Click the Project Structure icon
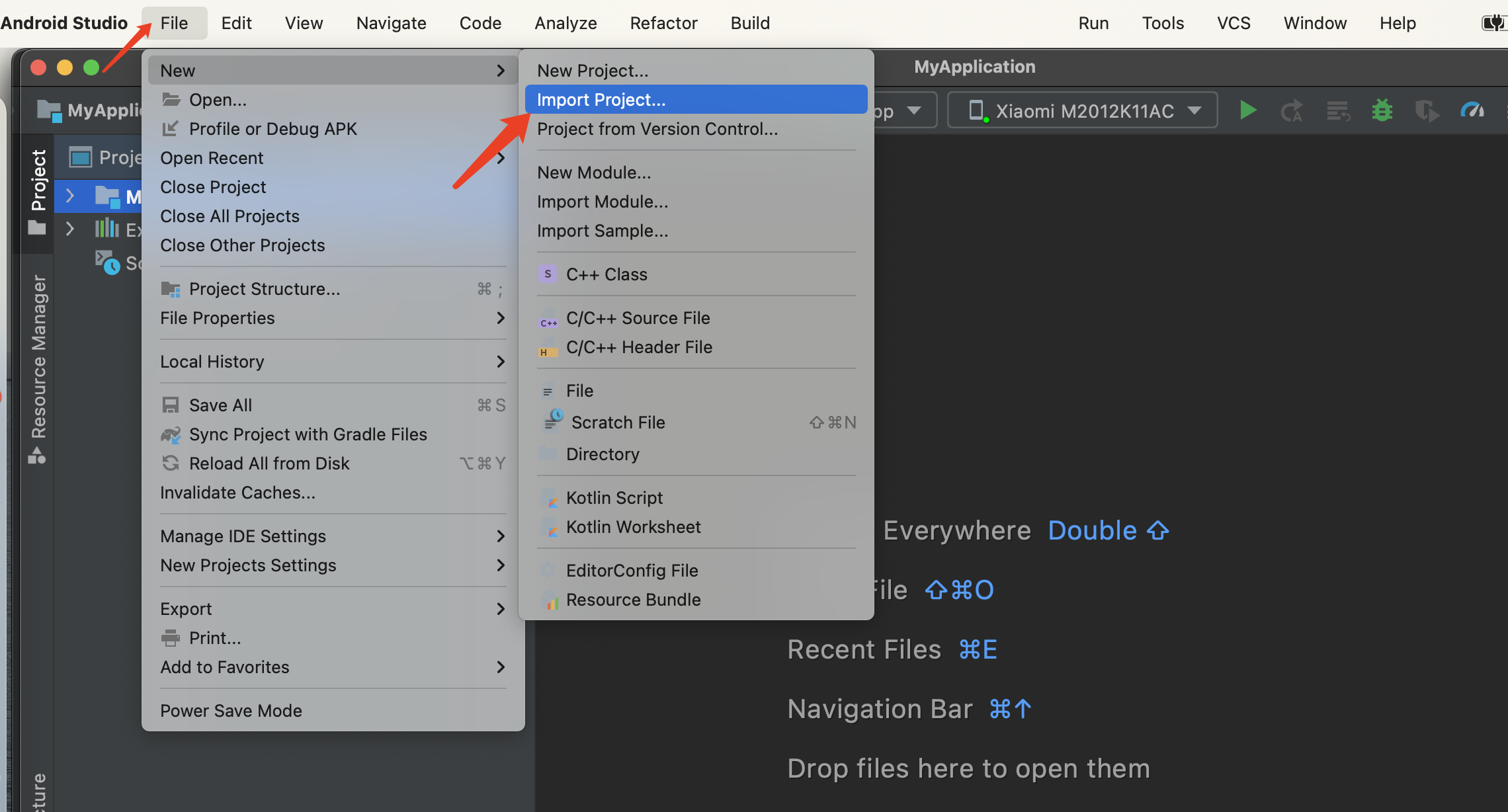 [171, 289]
